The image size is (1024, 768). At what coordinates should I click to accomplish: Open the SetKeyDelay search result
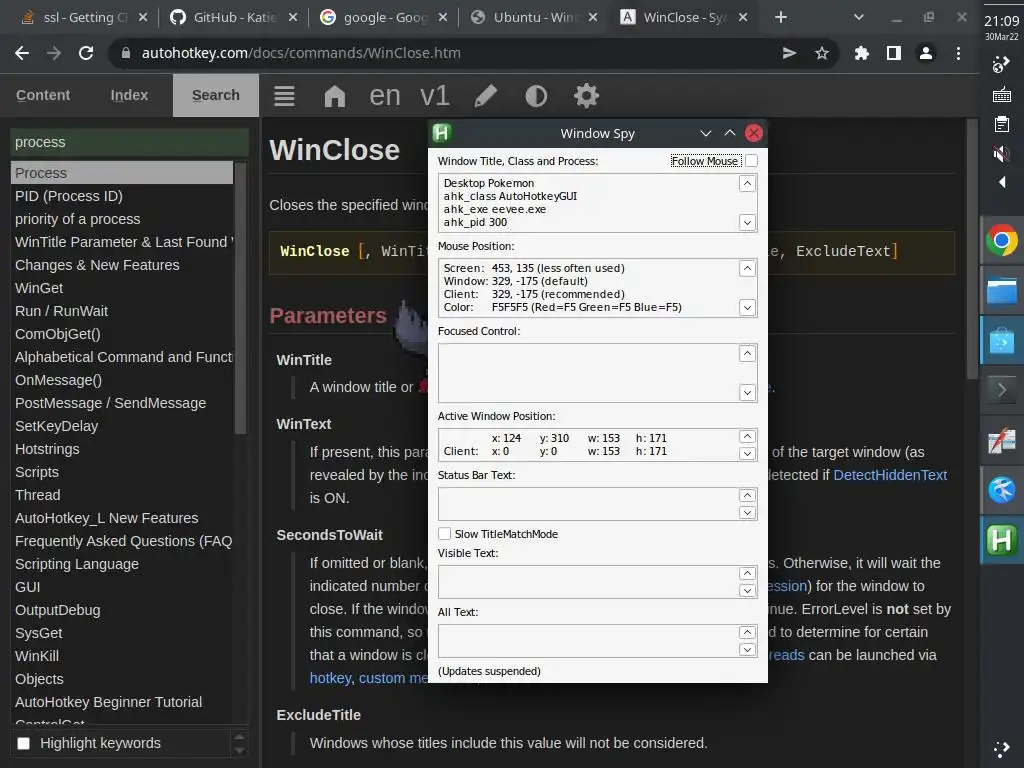[56, 426]
